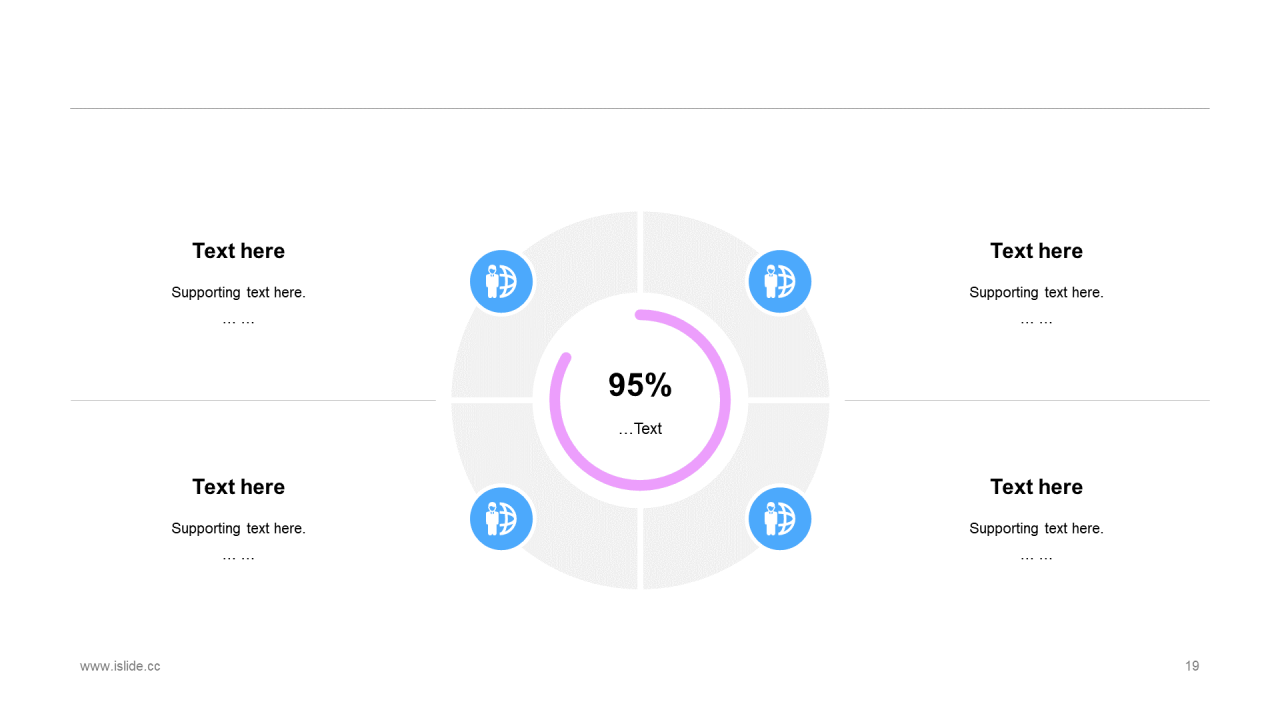Click the top-right blue globe person icon
This screenshot has width=1280, height=720.
779,281
